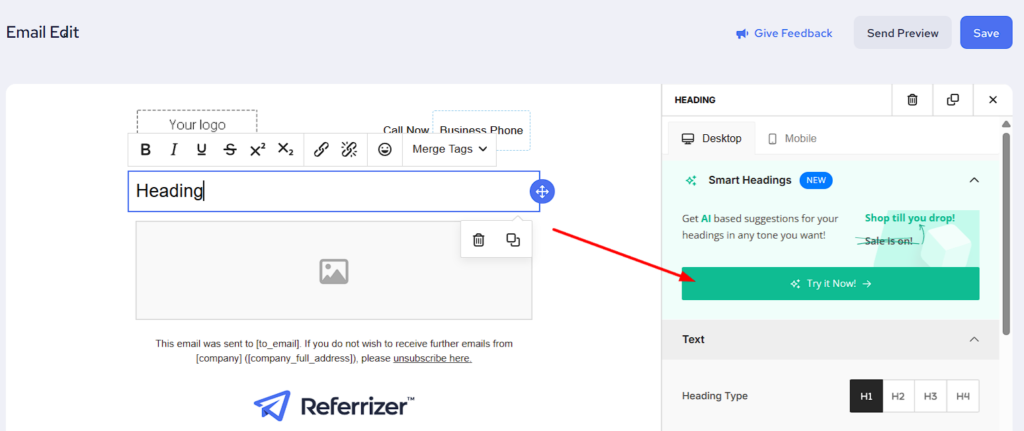The height and width of the screenshot is (431, 1024).
Task: Open the Merge Tags dropdown
Action: [450, 150]
